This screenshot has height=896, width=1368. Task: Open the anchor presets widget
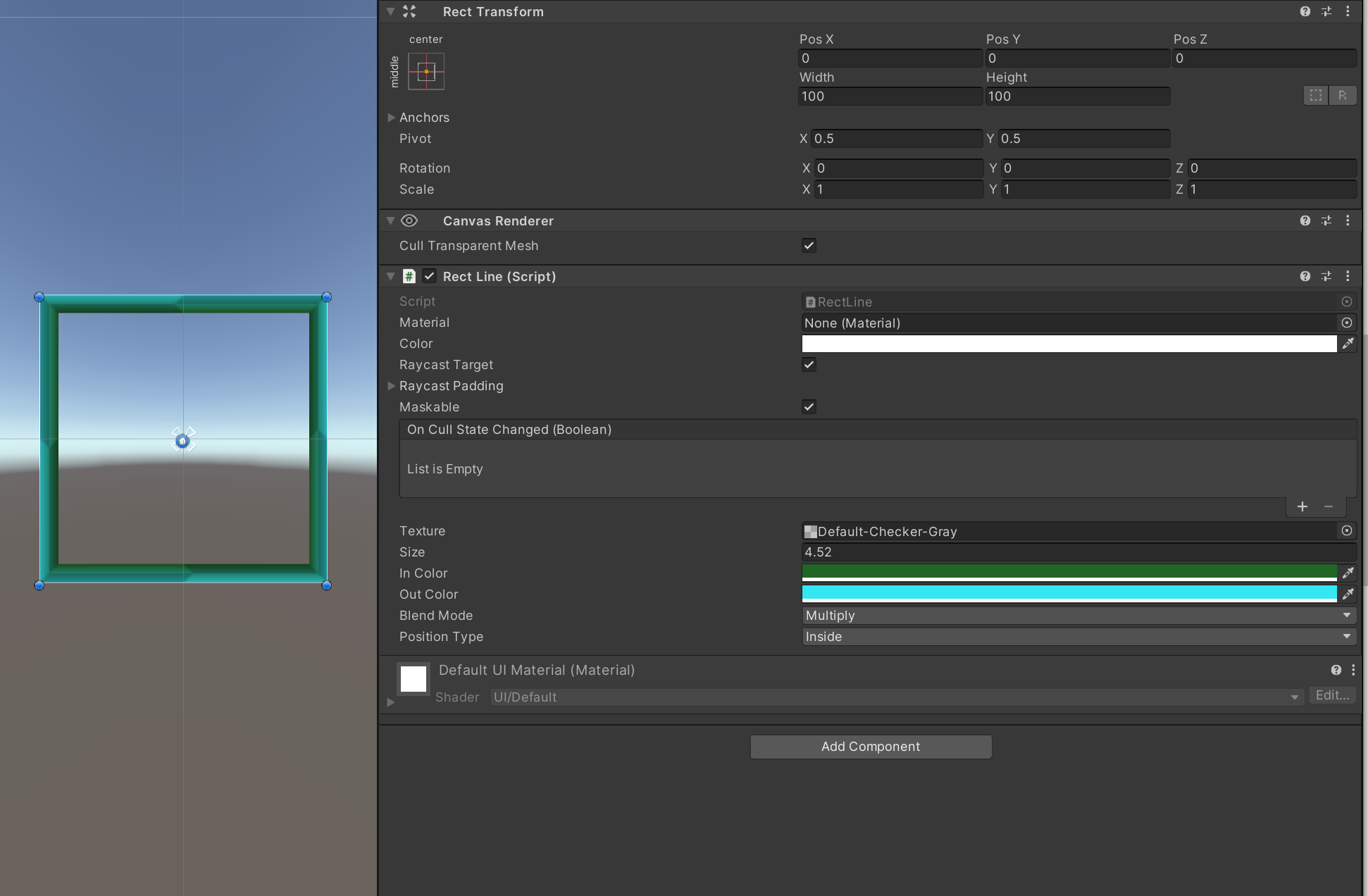click(x=428, y=71)
